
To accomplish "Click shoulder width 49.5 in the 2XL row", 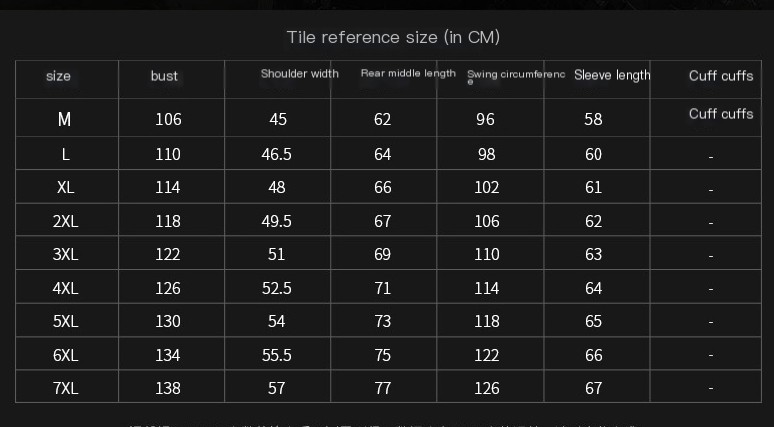I will click(277, 222).
